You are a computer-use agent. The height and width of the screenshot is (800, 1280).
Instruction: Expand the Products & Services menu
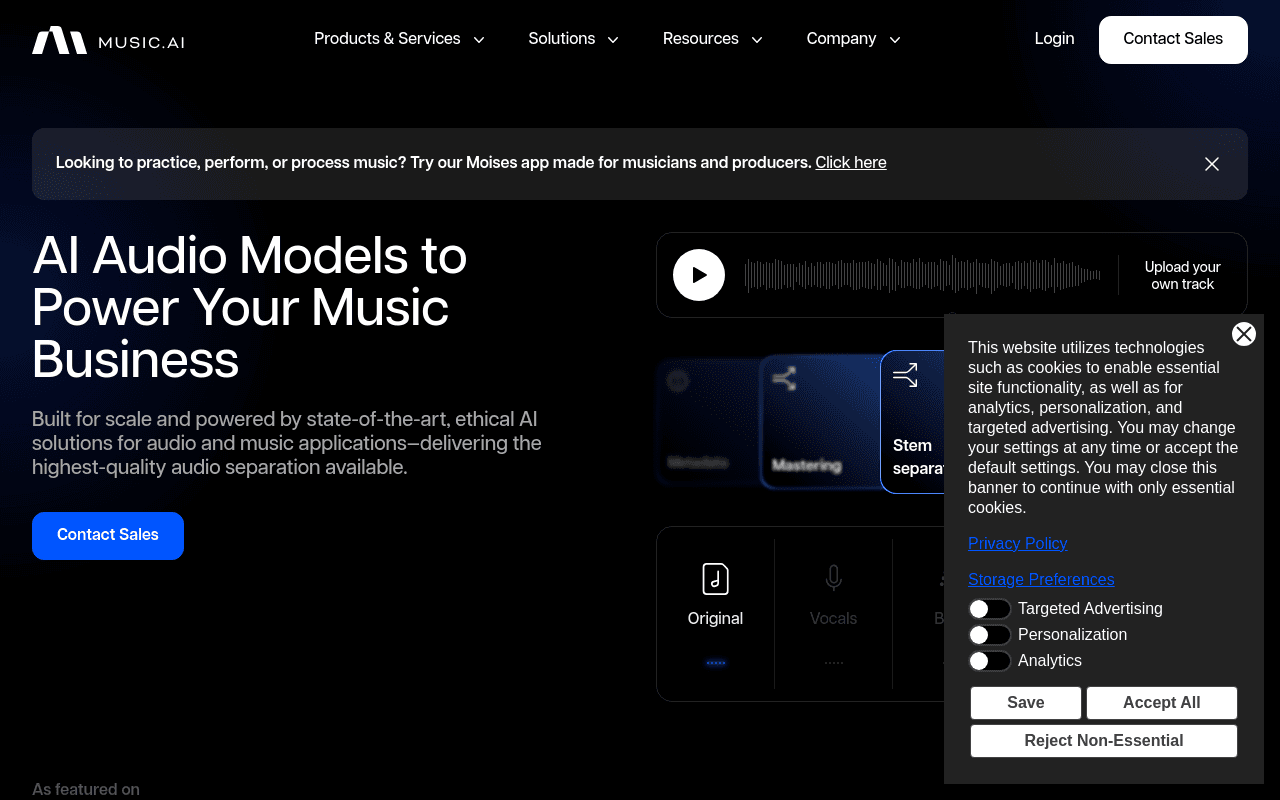pos(399,39)
